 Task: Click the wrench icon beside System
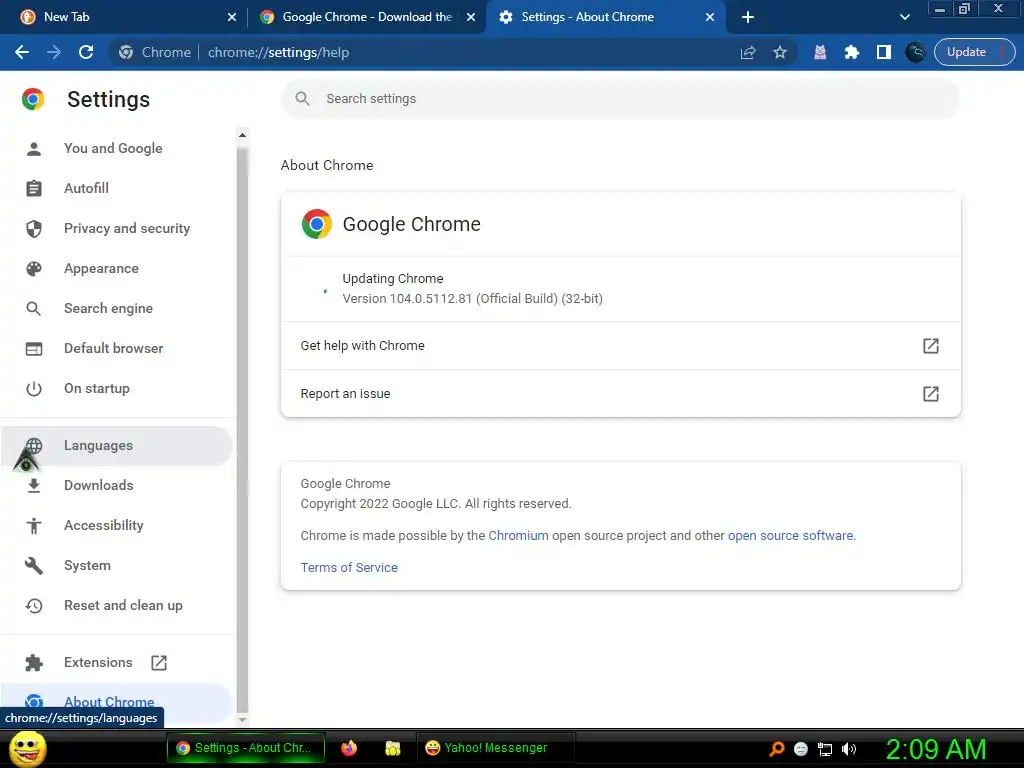pyautogui.click(x=34, y=566)
